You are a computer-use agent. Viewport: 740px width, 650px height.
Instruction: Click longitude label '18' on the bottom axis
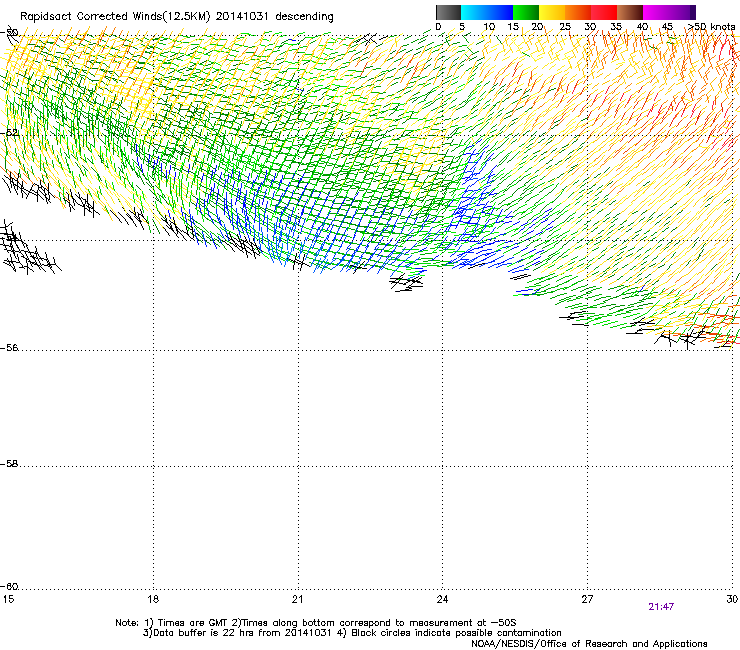click(x=153, y=599)
